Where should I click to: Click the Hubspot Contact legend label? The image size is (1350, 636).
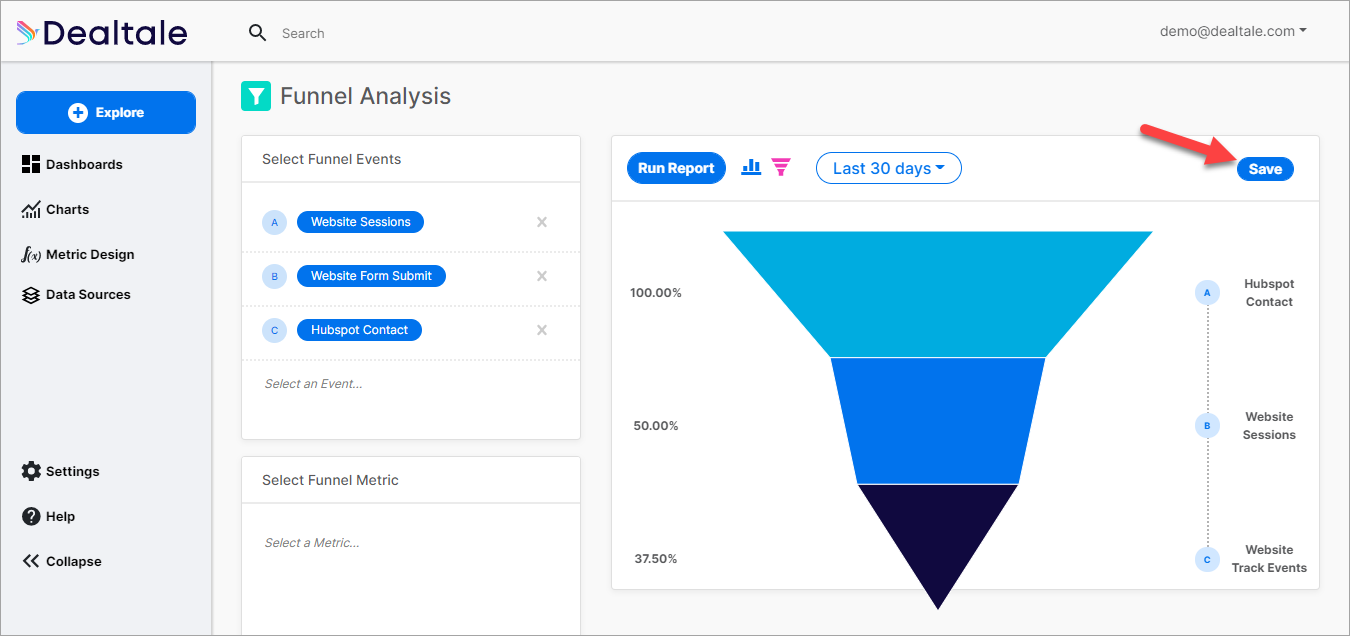(1269, 293)
